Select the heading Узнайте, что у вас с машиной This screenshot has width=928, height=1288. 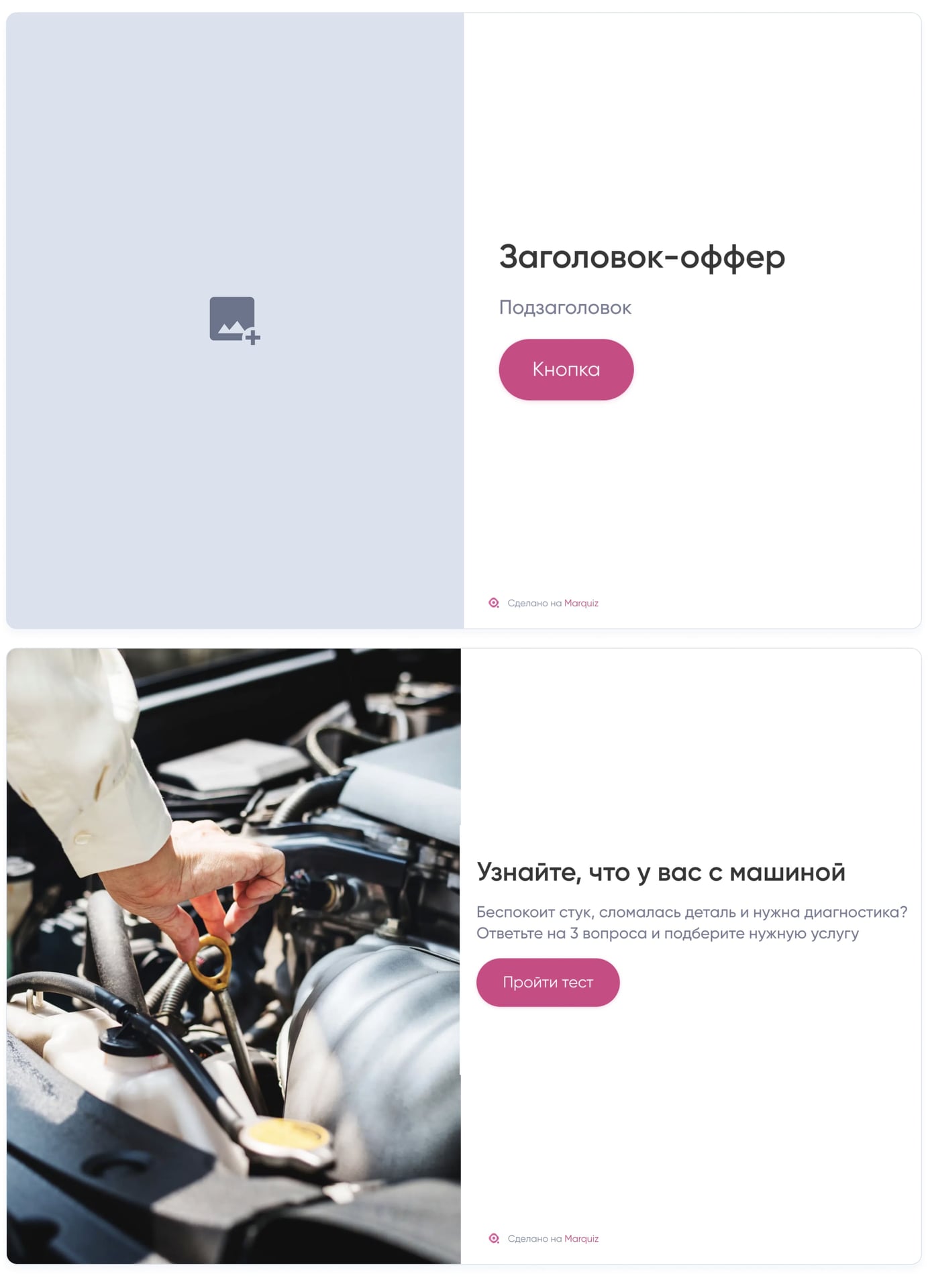coord(661,872)
